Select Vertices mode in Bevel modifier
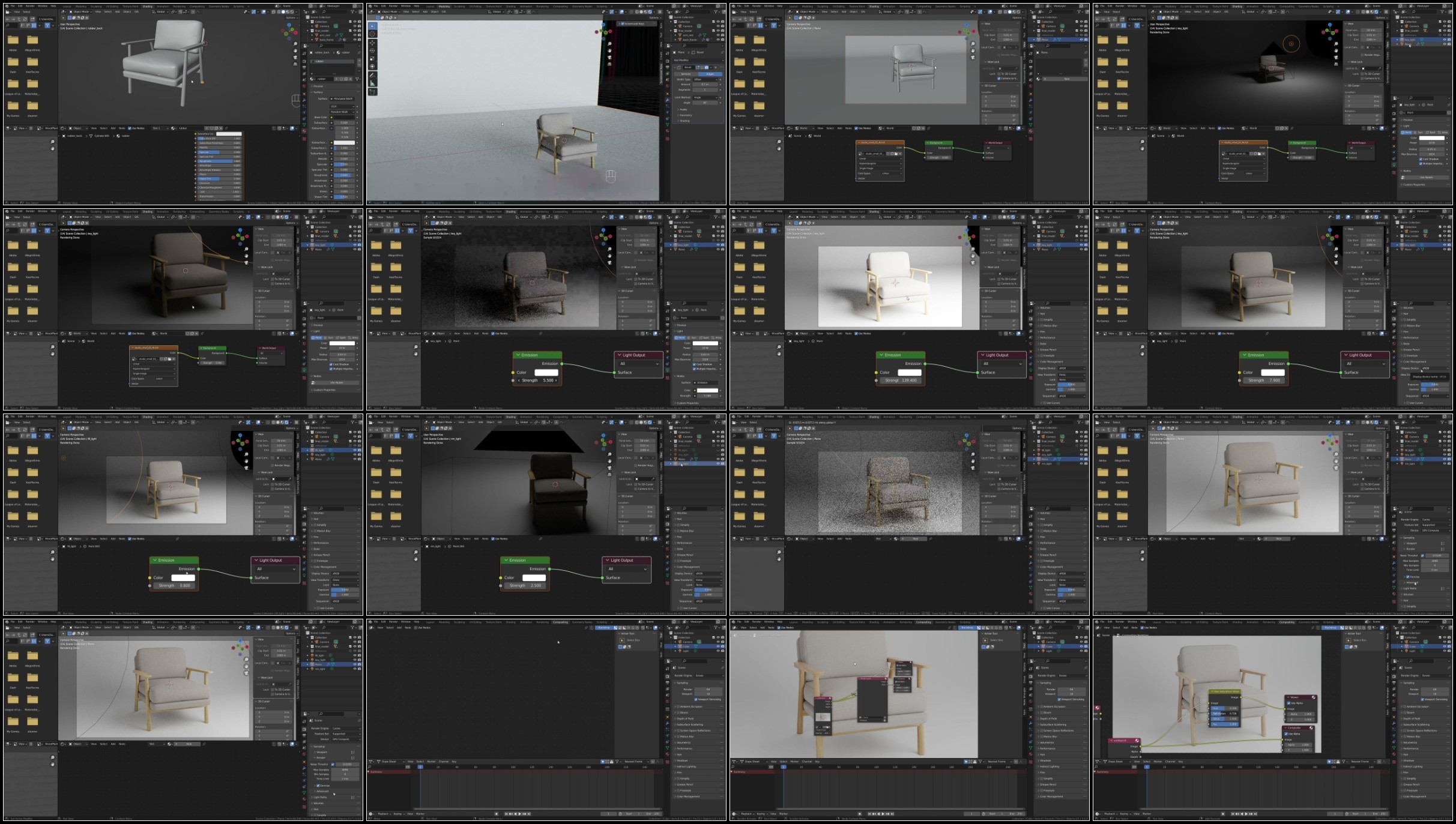 686,74
